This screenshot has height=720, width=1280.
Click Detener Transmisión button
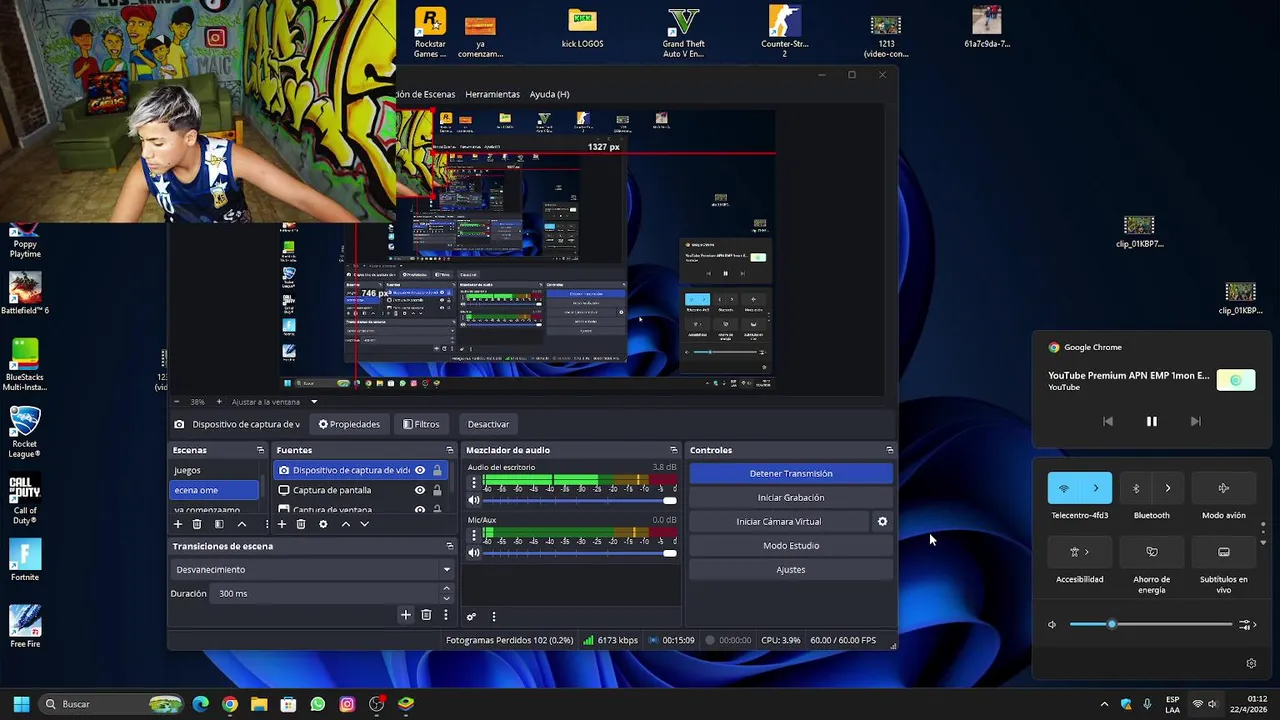(791, 473)
